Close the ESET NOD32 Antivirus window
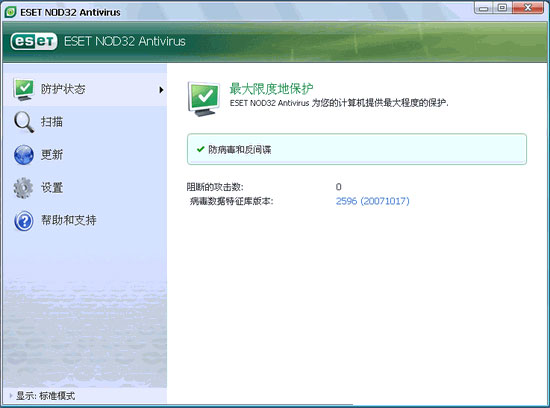This screenshot has height=408, width=550. click(x=528, y=8)
